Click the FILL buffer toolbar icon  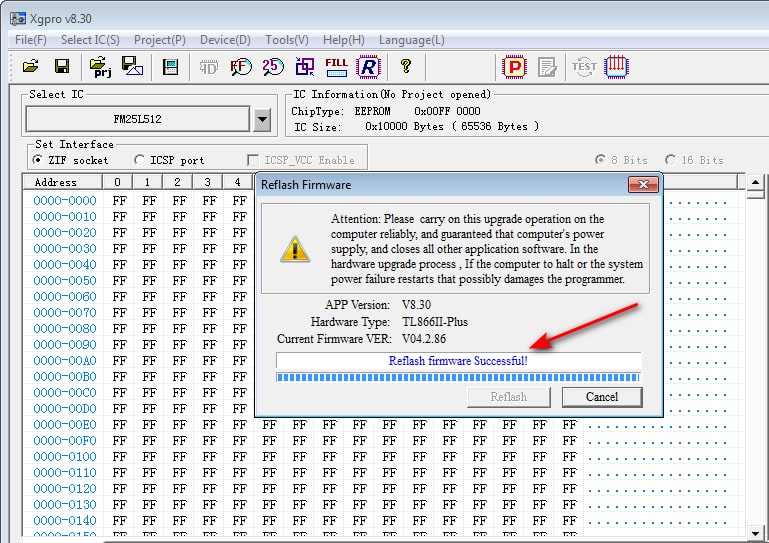(x=336, y=67)
